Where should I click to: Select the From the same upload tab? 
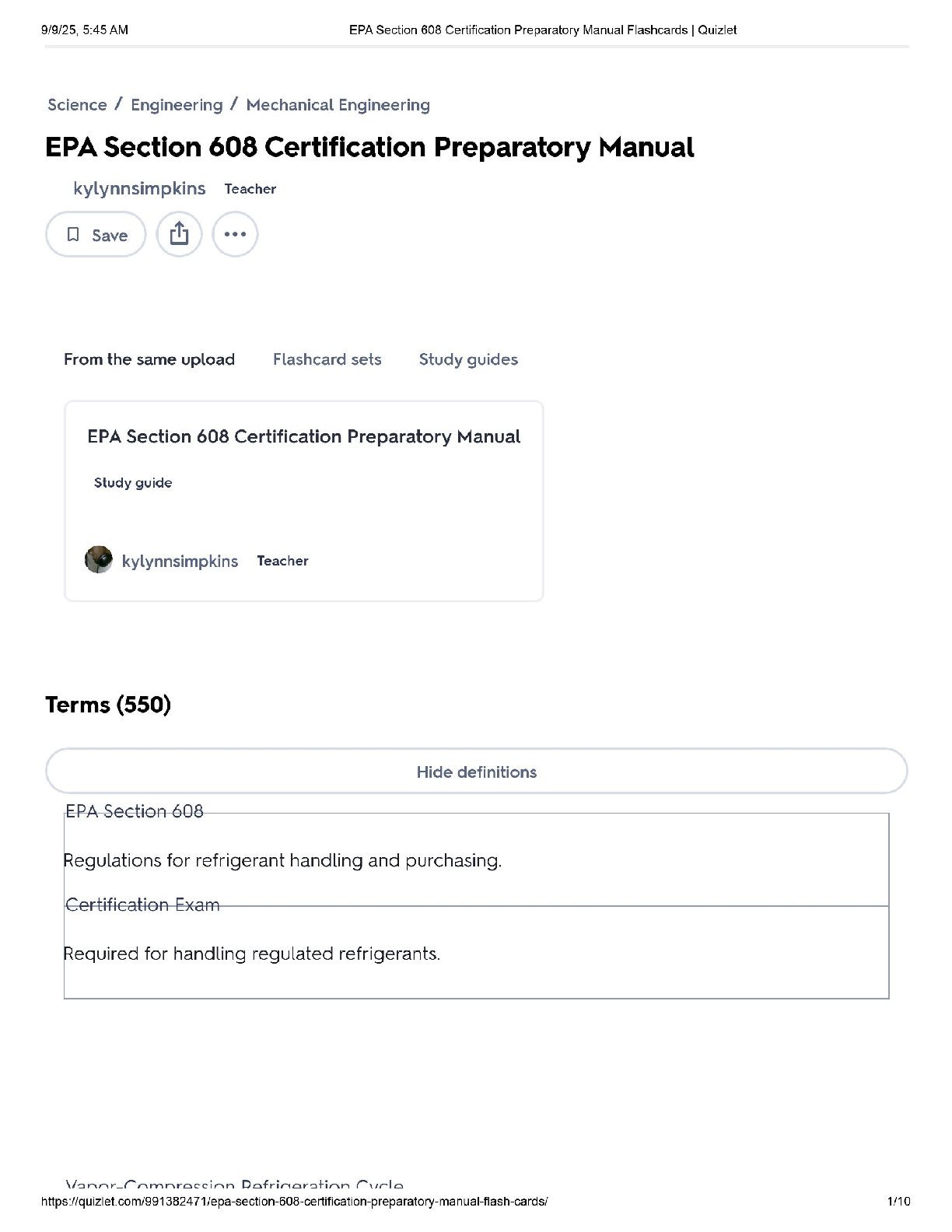(149, 359)
